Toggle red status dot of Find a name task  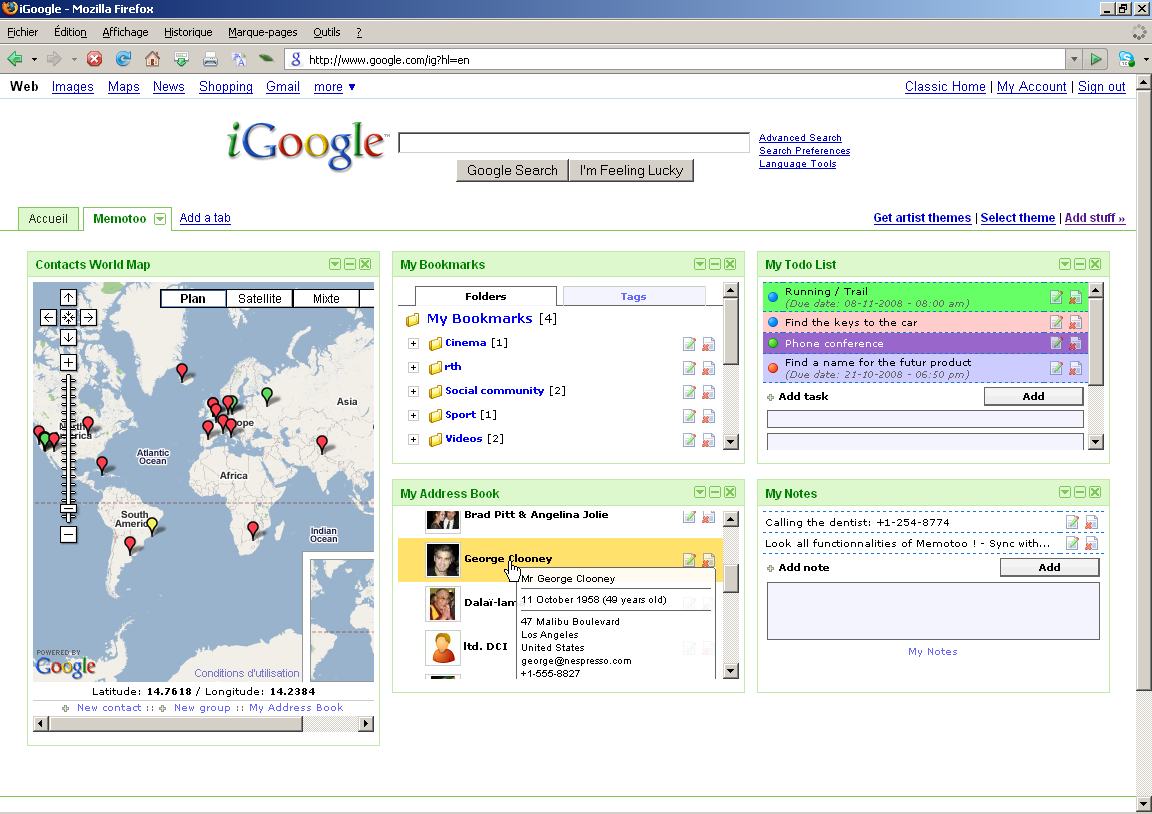click(773, 368)
